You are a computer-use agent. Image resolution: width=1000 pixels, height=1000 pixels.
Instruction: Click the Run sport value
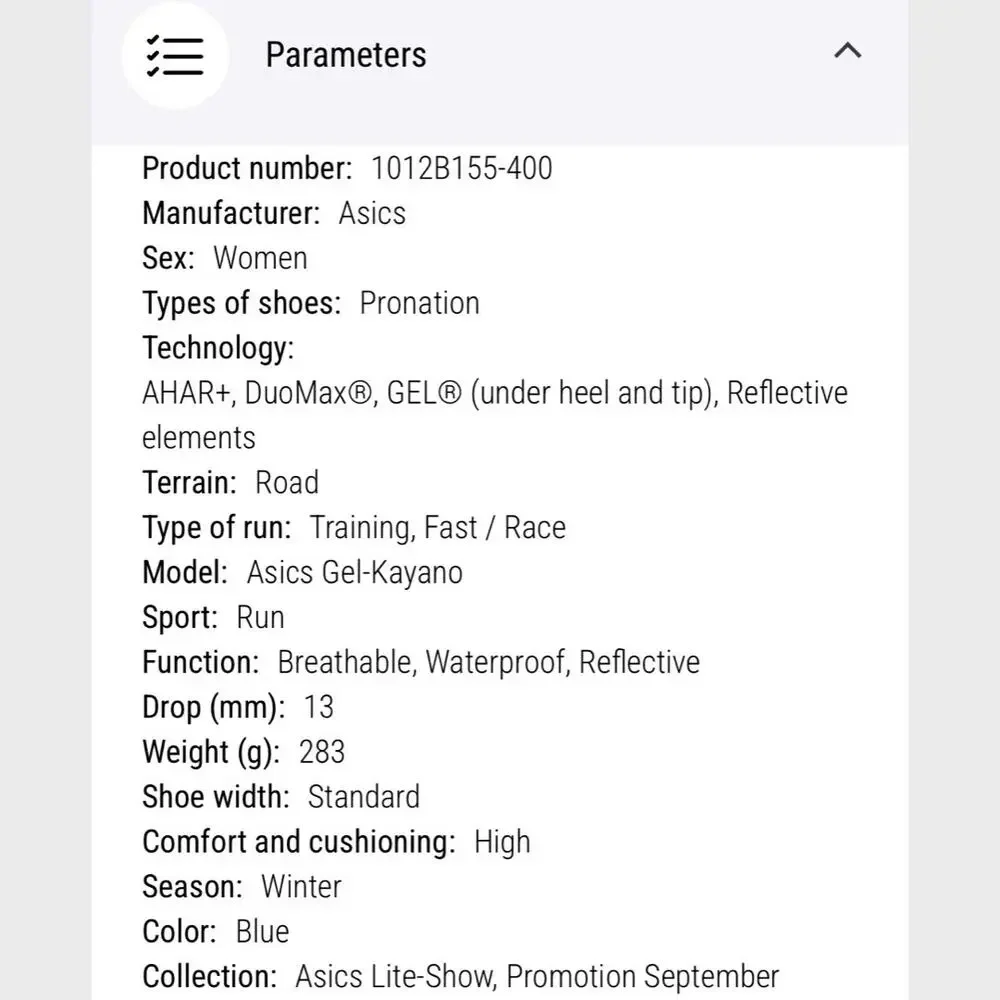[260, 618]
